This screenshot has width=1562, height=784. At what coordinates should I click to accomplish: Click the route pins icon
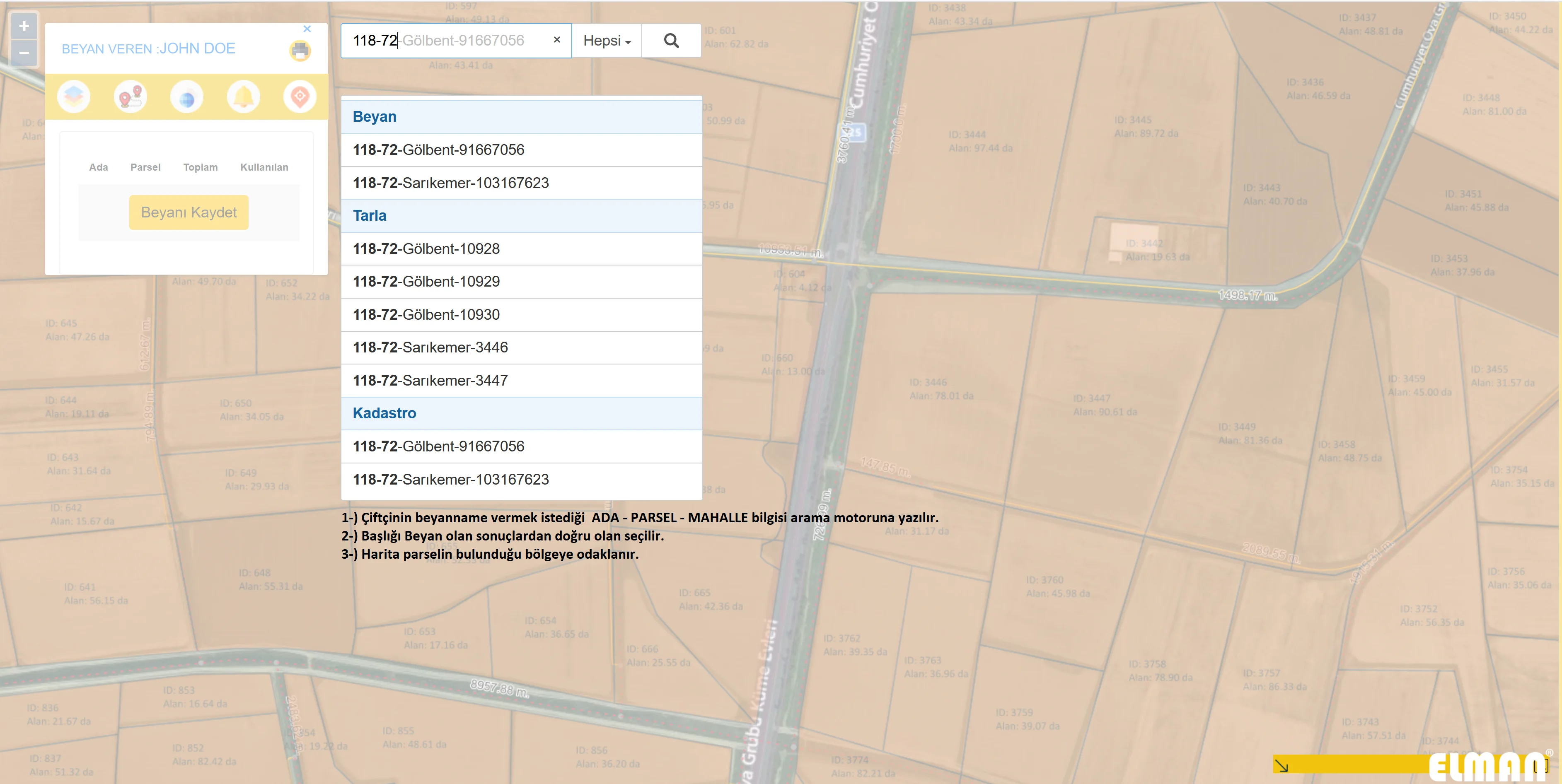point(131,97)
